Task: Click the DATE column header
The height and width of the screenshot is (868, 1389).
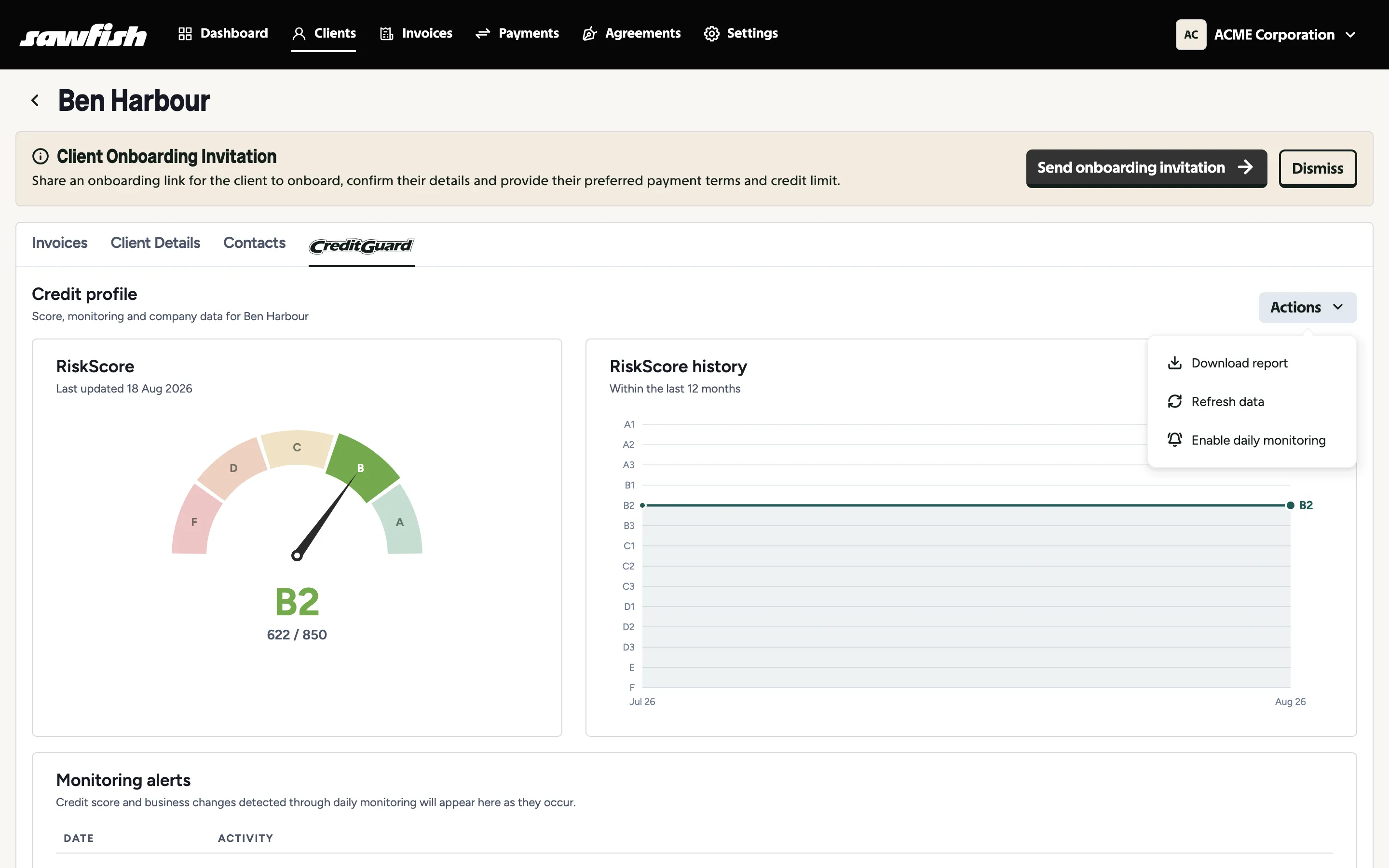Action: [x=79, y=838]
